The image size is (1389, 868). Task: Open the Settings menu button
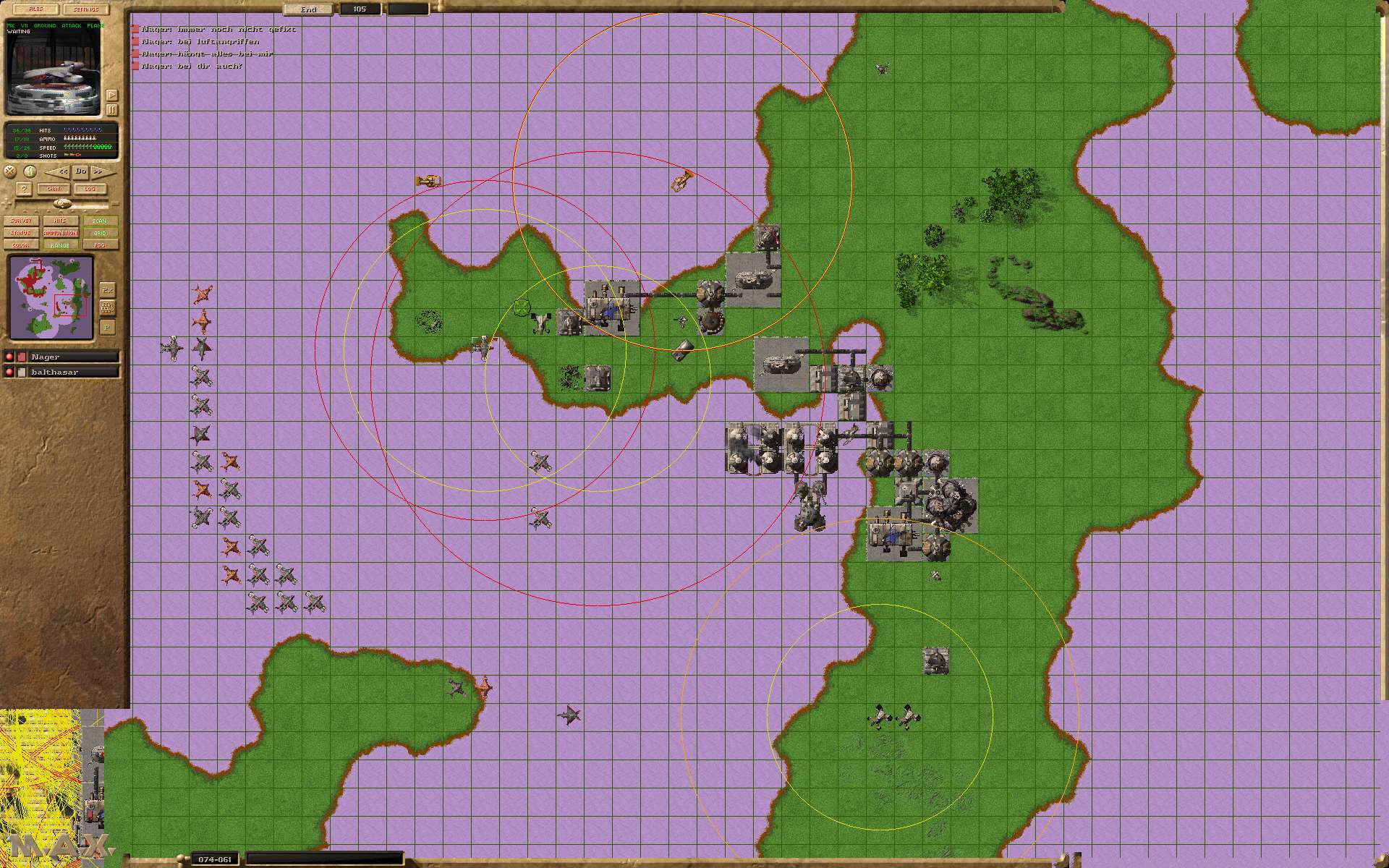click(86, 9)
